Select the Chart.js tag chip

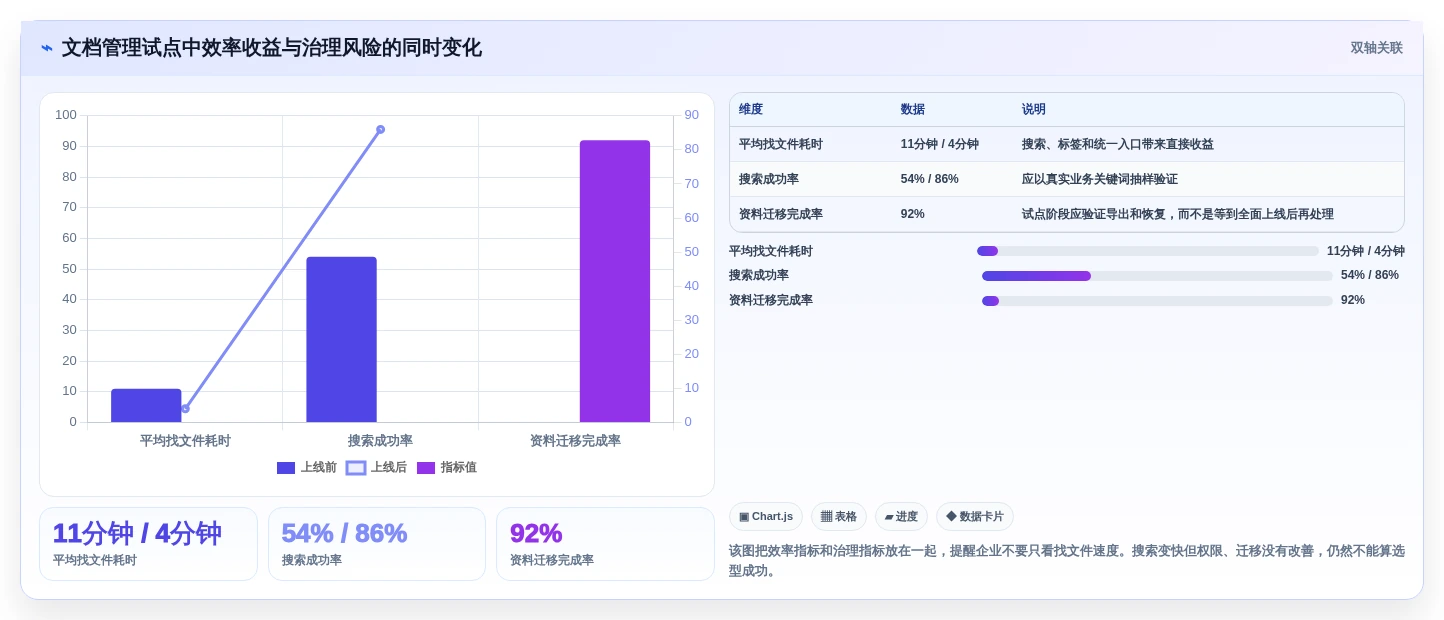(x=766, y=517)
